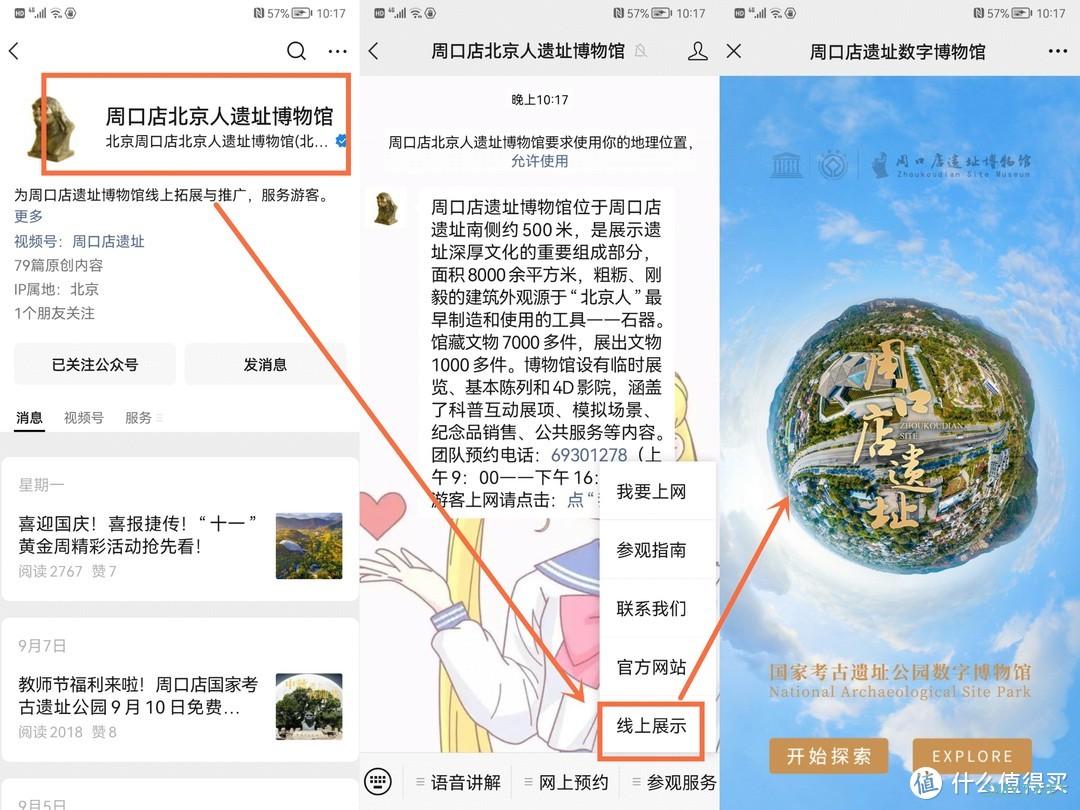The image size is (1080, 810).
Task: Switch to the 视频号 tab
Action: tap(83, 418)
